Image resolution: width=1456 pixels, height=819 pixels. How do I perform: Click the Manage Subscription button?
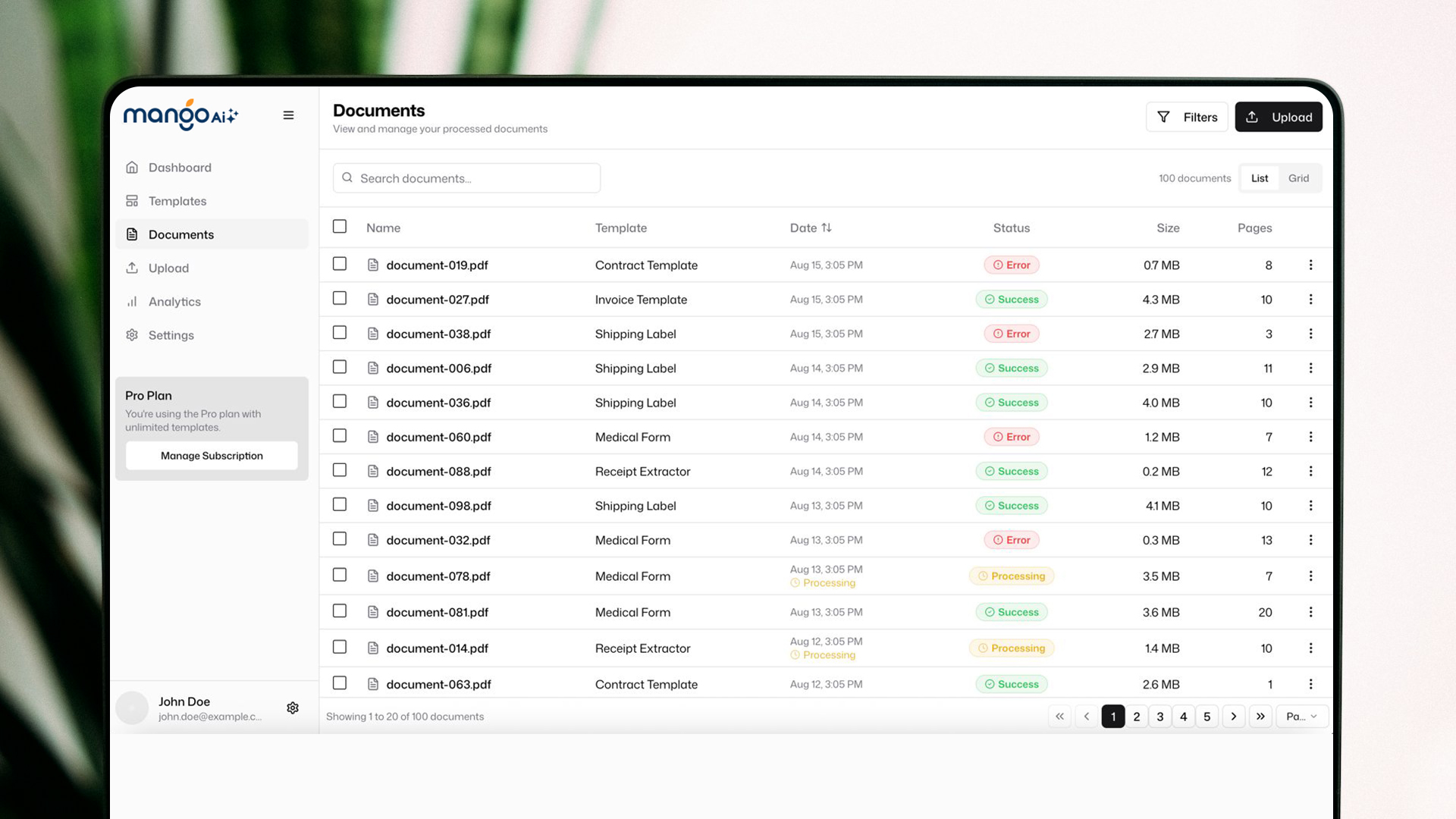pyautogui.click(x=211, y=455)
